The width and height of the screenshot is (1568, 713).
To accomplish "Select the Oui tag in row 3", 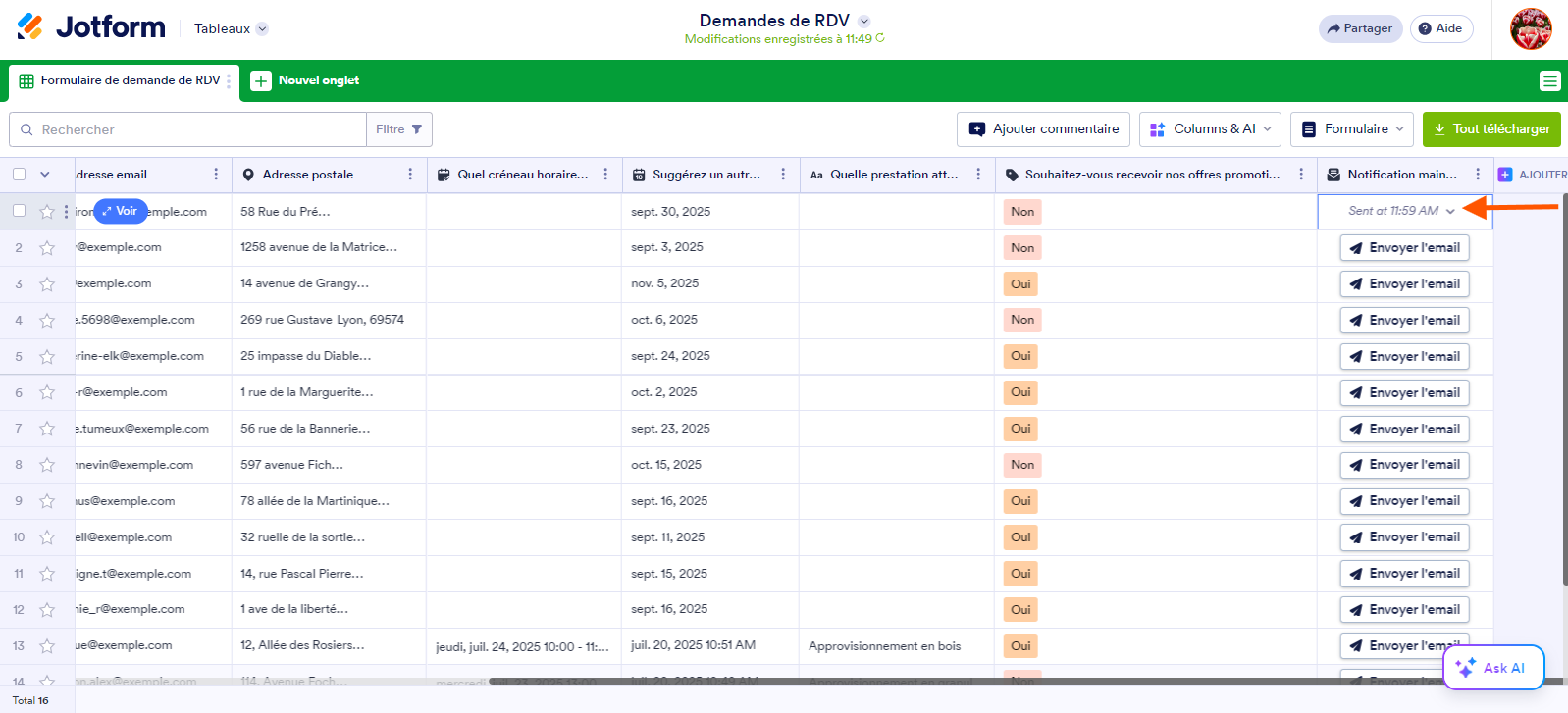I will (1020, 284).
